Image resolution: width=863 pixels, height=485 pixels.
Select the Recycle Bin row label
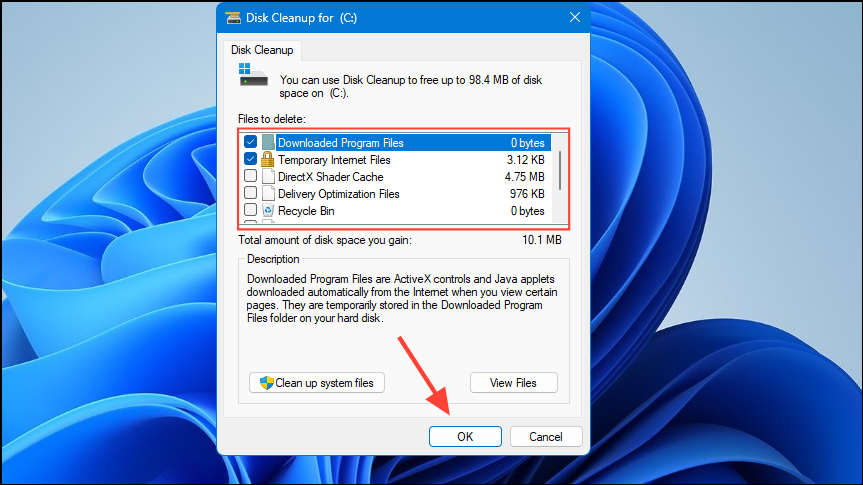[x=306, y=211]
